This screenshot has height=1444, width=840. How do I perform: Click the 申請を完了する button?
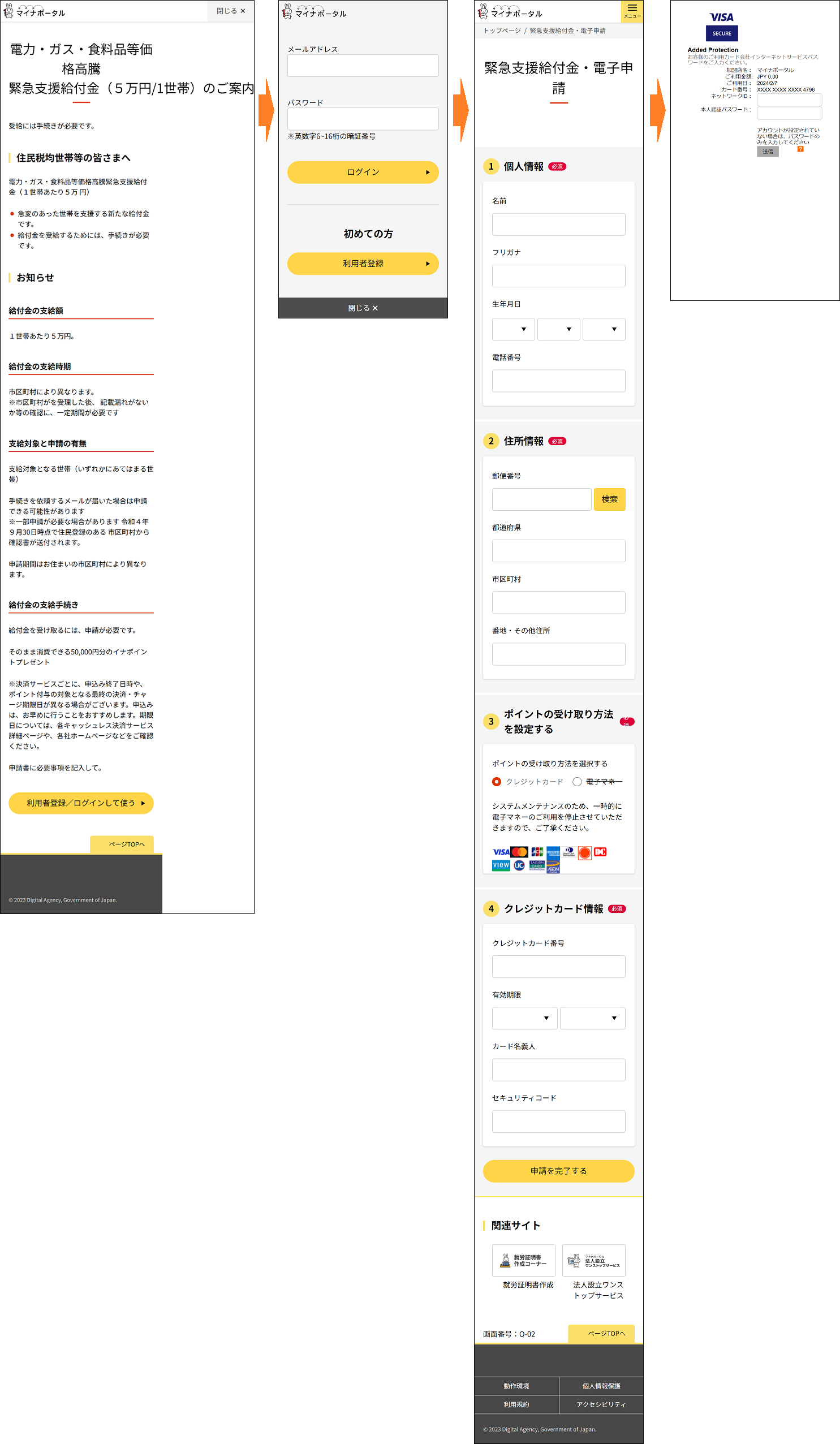pos(558,1171)
